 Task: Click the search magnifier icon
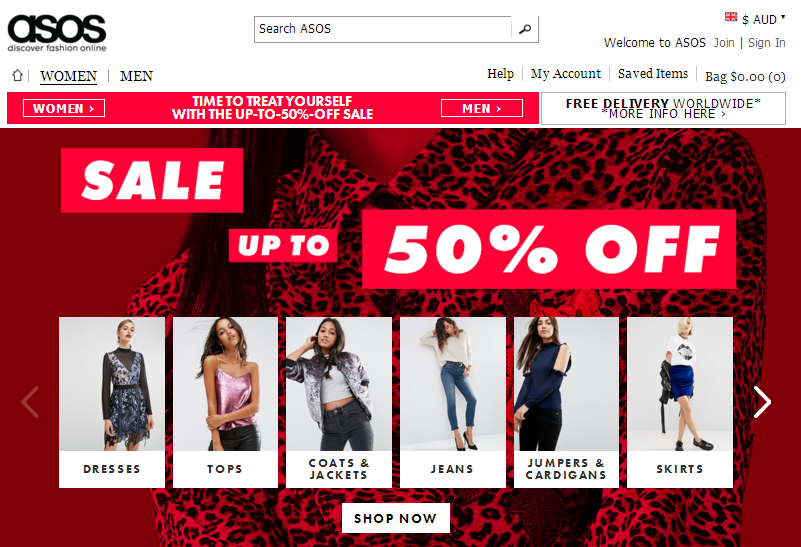pyautogui.click(x=525, y=29)
